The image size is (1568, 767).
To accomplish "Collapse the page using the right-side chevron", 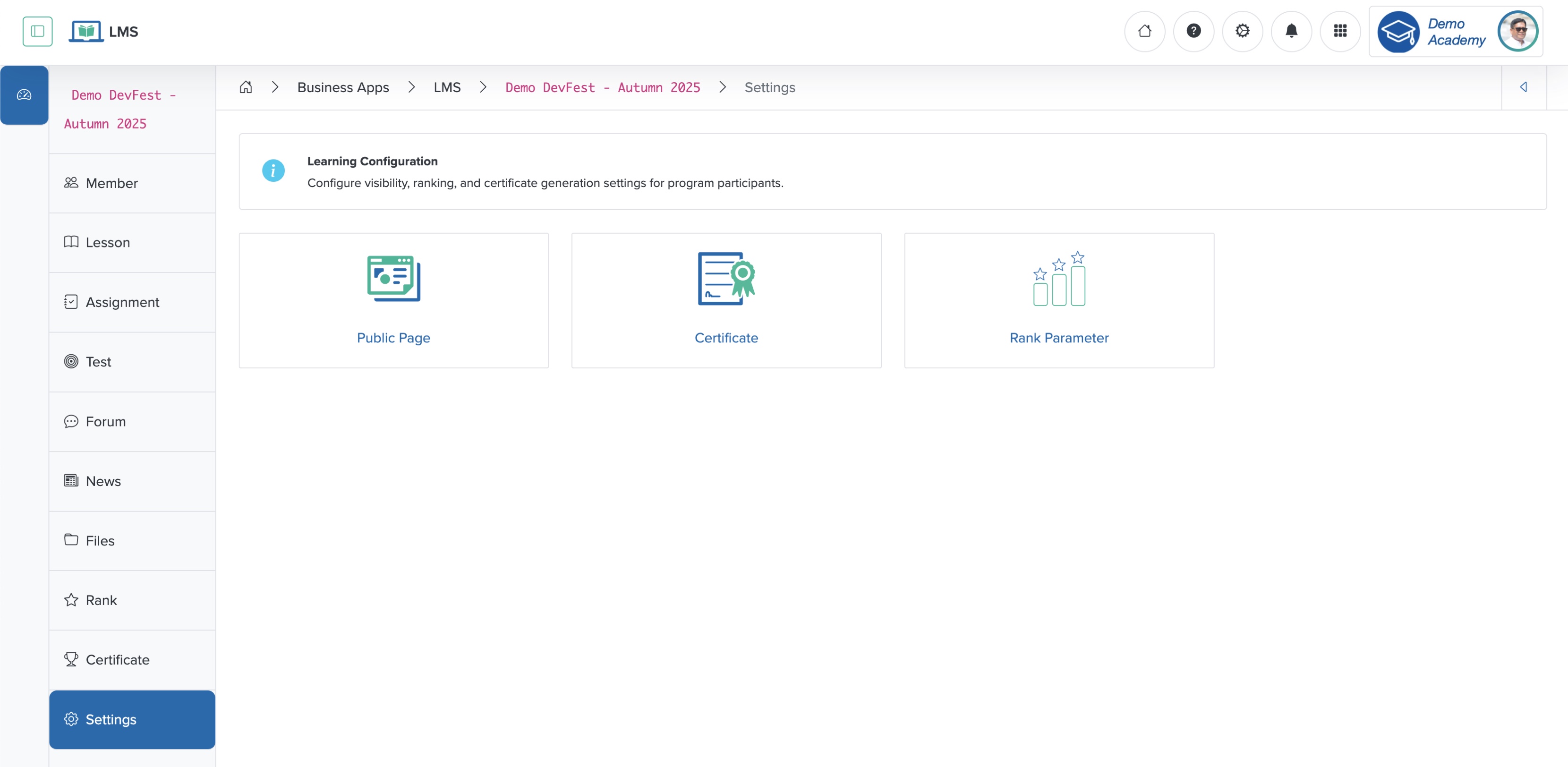I will [x=1525, y=87].
